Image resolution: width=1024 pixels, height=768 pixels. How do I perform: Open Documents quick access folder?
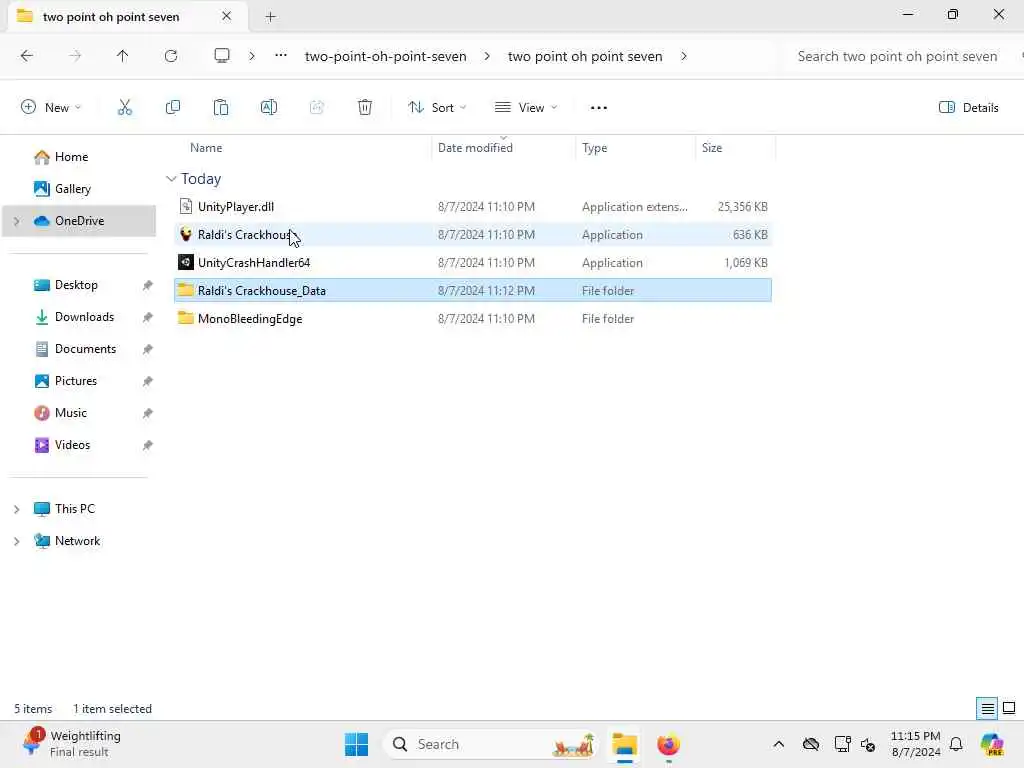coord(86,349)
